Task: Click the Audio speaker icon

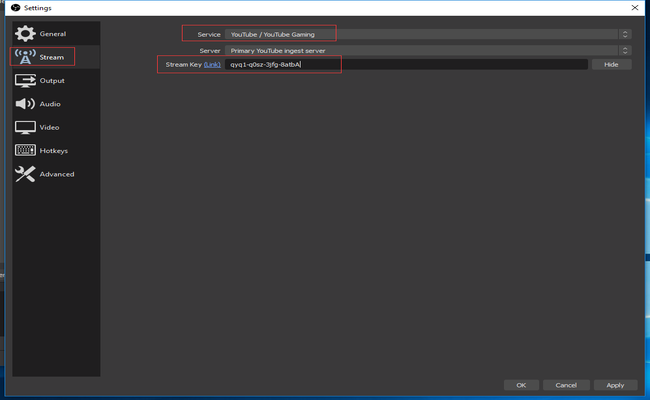Action: (x=25, y=104)
